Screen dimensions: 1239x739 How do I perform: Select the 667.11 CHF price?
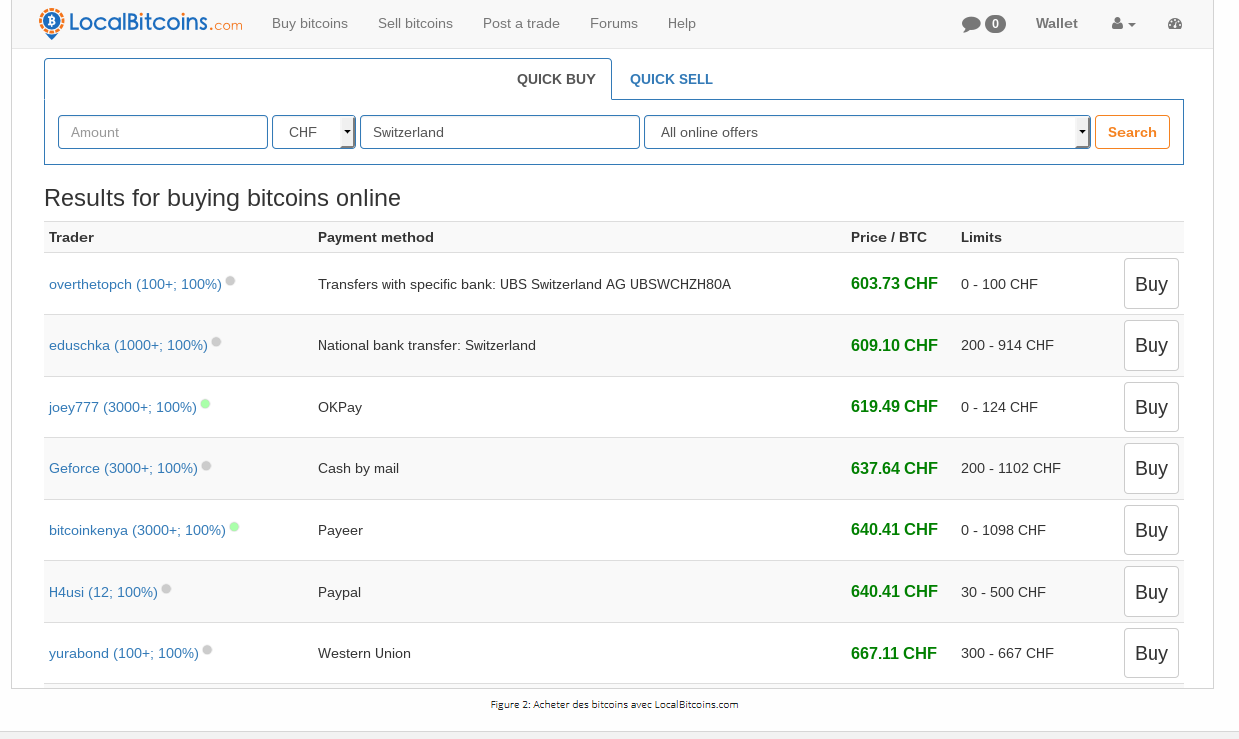pos(894,653)
